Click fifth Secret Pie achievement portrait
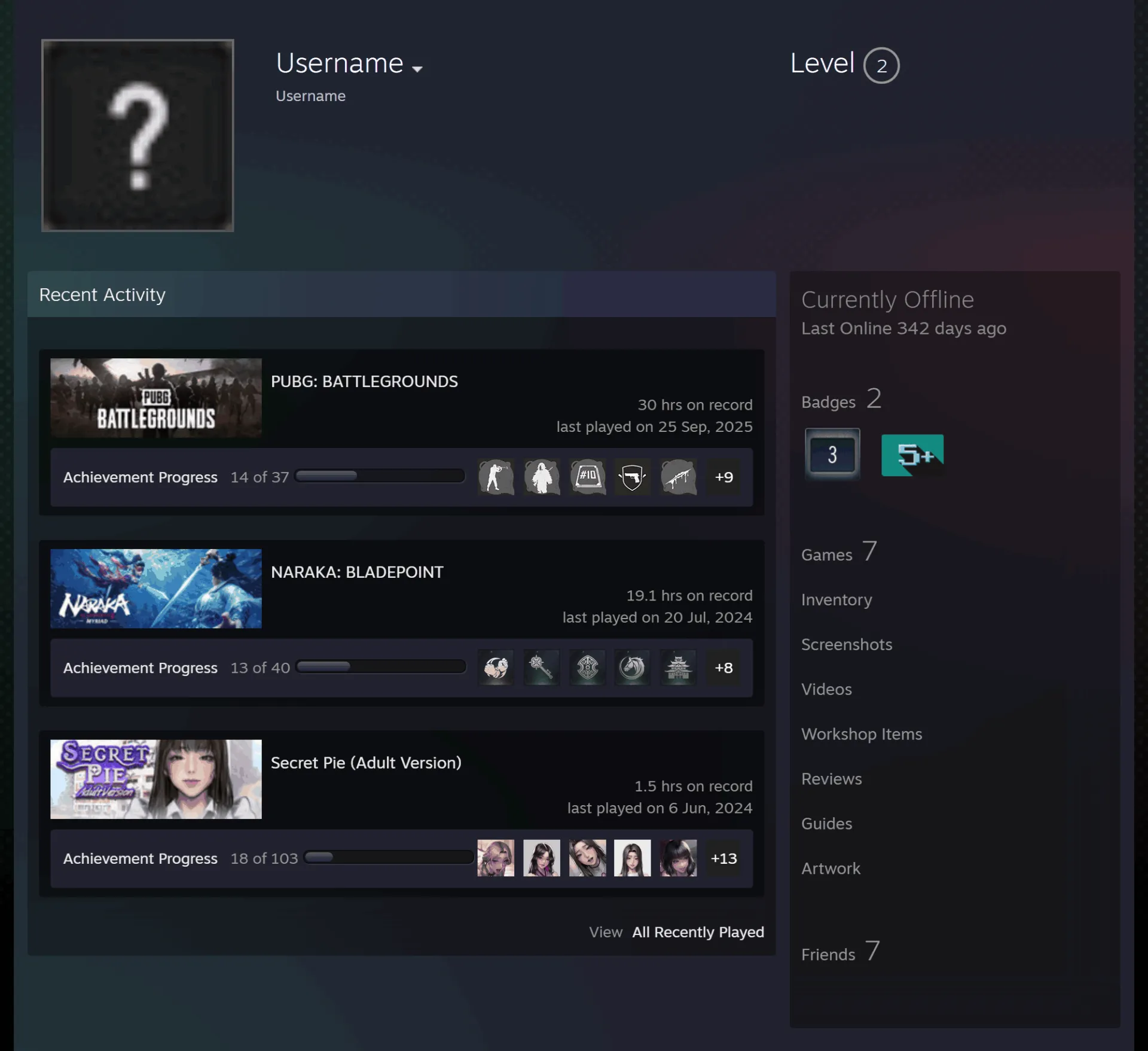Screen dimensions: 1148x1051 coord(678,858)
